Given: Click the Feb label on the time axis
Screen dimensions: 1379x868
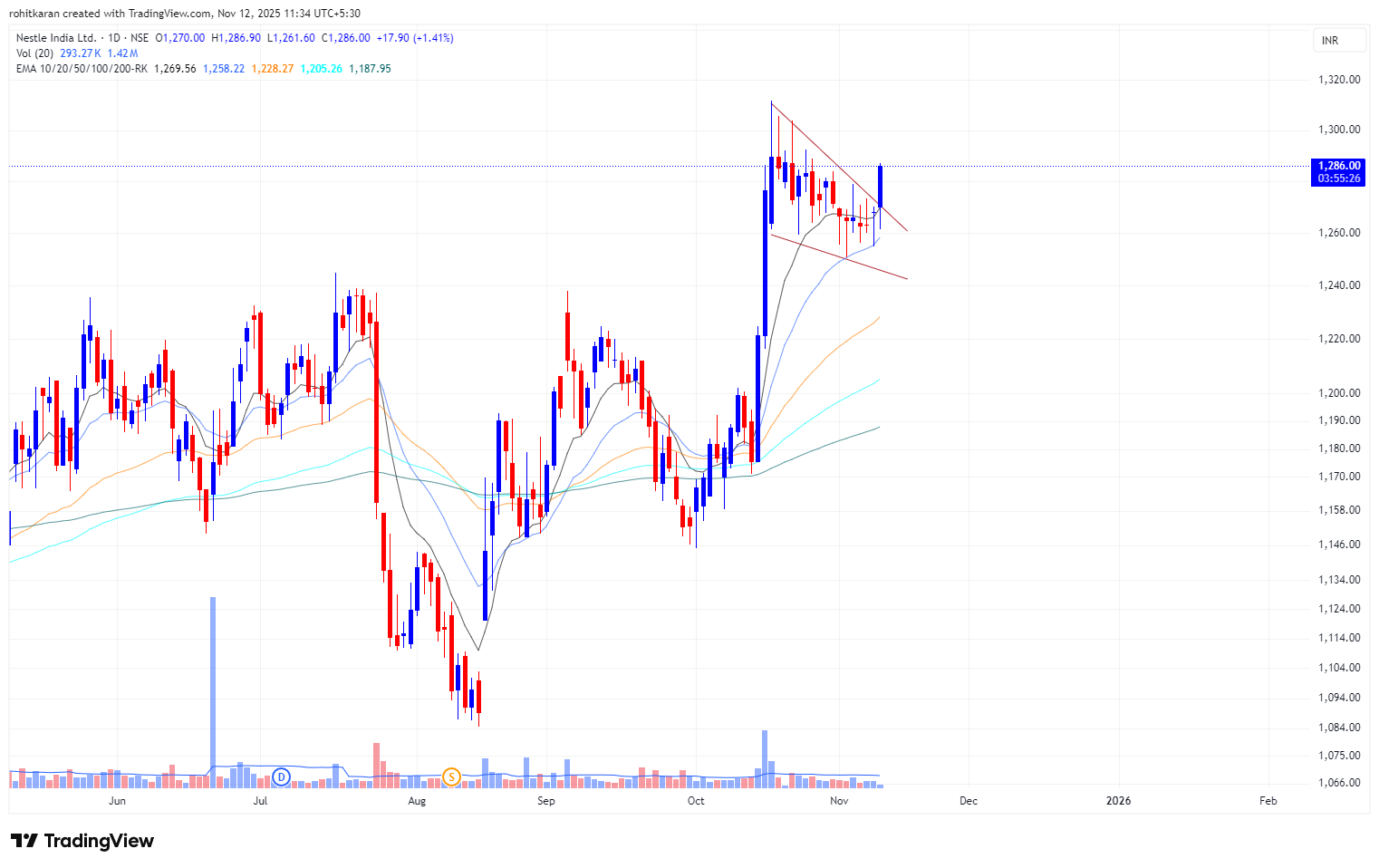Looking at the screenshot, I should (1268, 801).
